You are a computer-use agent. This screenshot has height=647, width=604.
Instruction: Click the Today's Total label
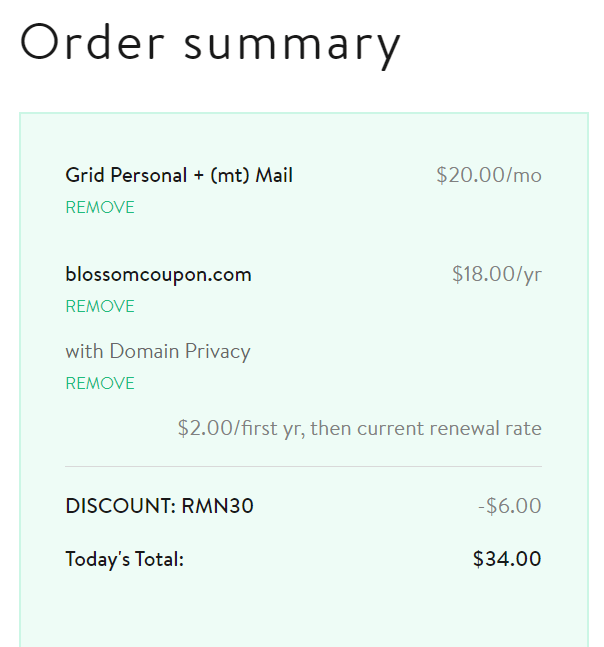(x=125, y=560)
